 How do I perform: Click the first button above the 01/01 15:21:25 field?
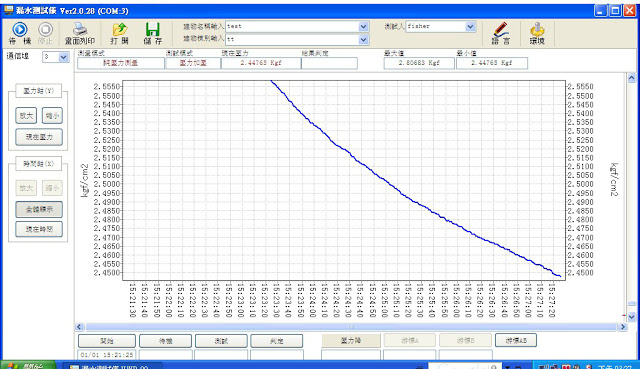pyautogui.click(x=107, y=340)
